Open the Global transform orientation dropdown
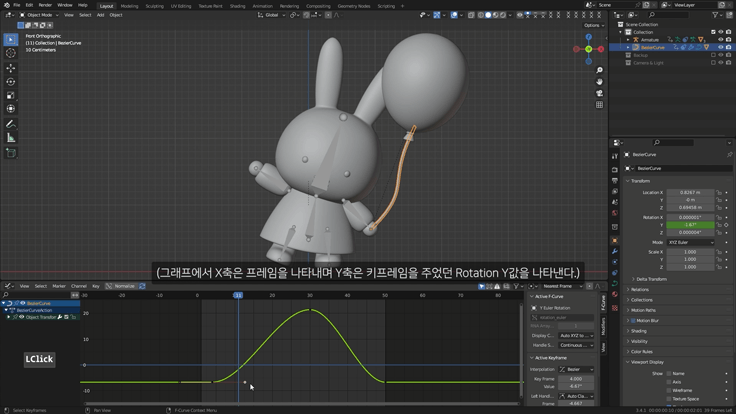Viewport: 736px width, 414px height. 271,15
